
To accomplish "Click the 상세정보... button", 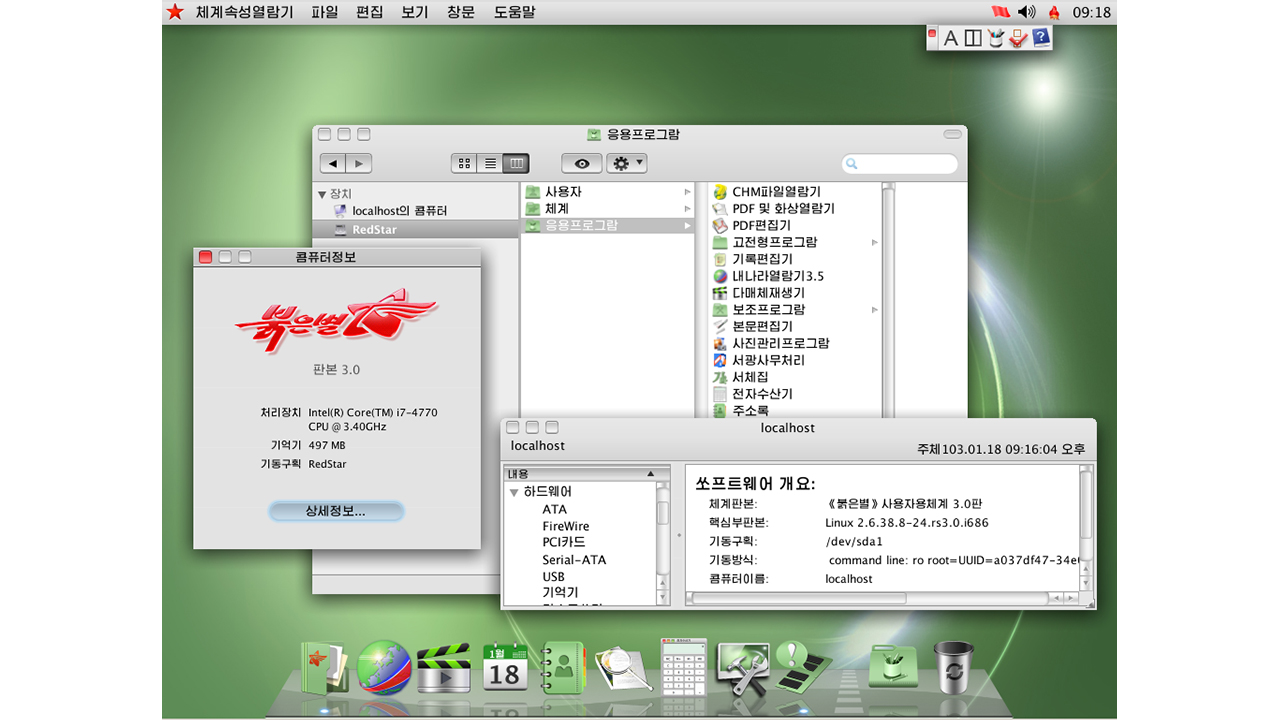I will coord(336,511).
